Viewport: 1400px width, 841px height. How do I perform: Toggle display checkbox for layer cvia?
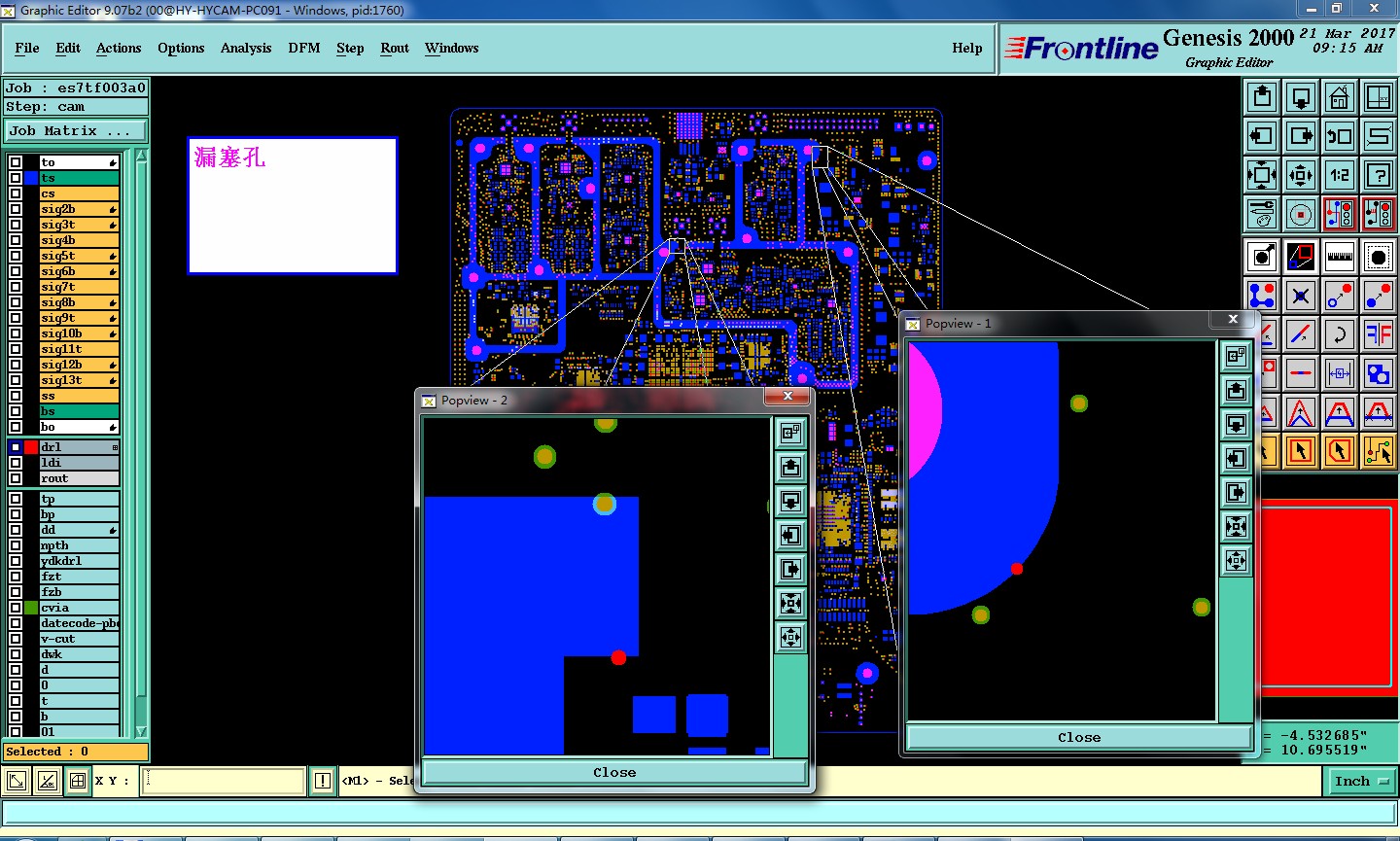click(16, 608)
